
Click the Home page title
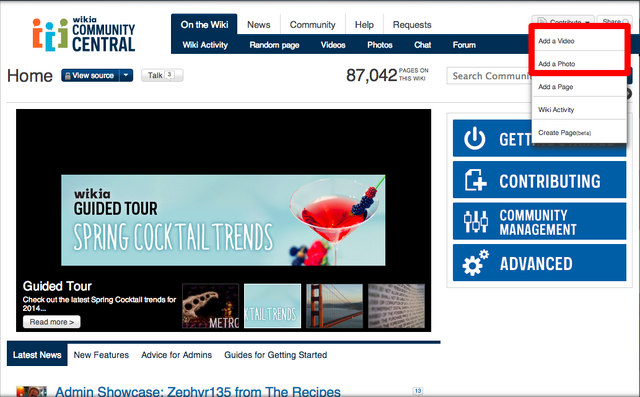point(30,76)
